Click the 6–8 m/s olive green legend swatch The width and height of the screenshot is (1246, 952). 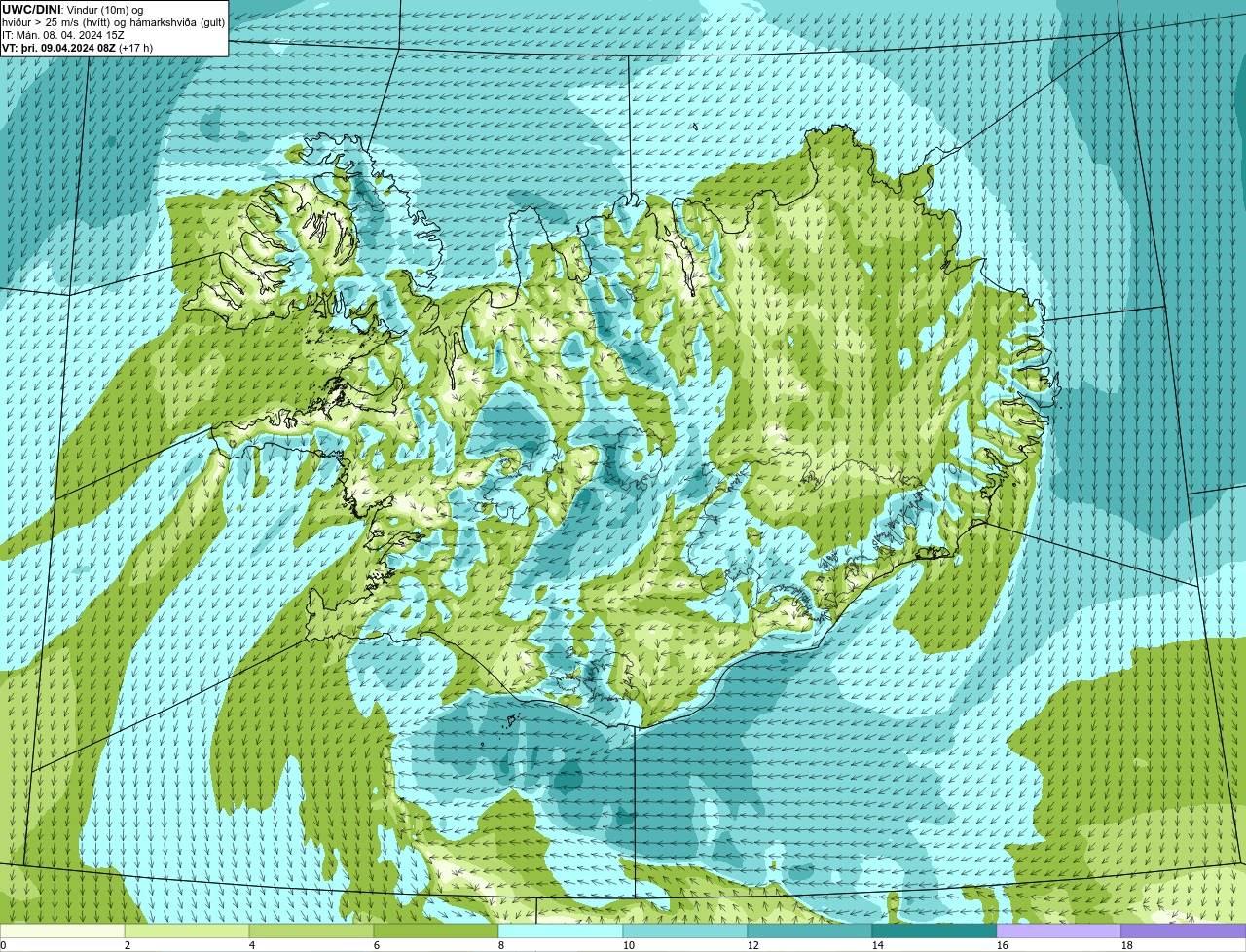(x=436, y=931)
